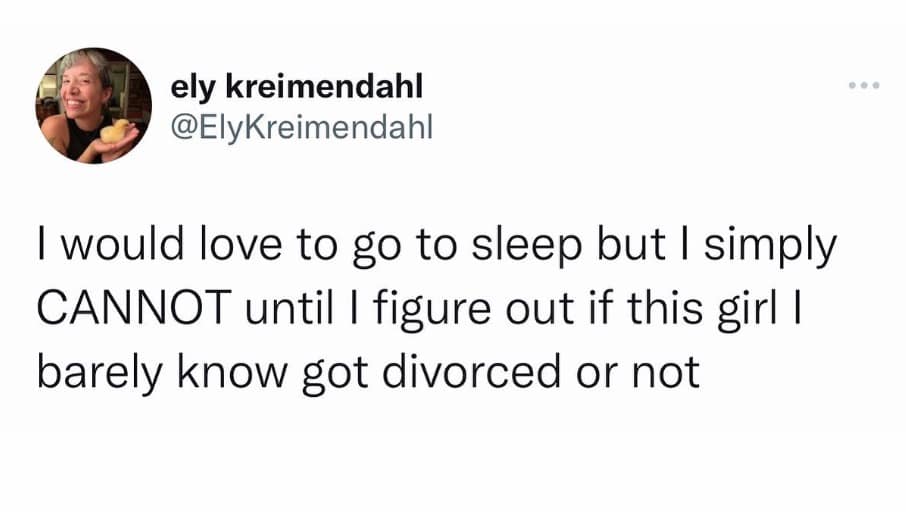Open the @ElyKreimendahl handle link
The width and height of the screenshot is (906, 512).
(x=301, y=129)
